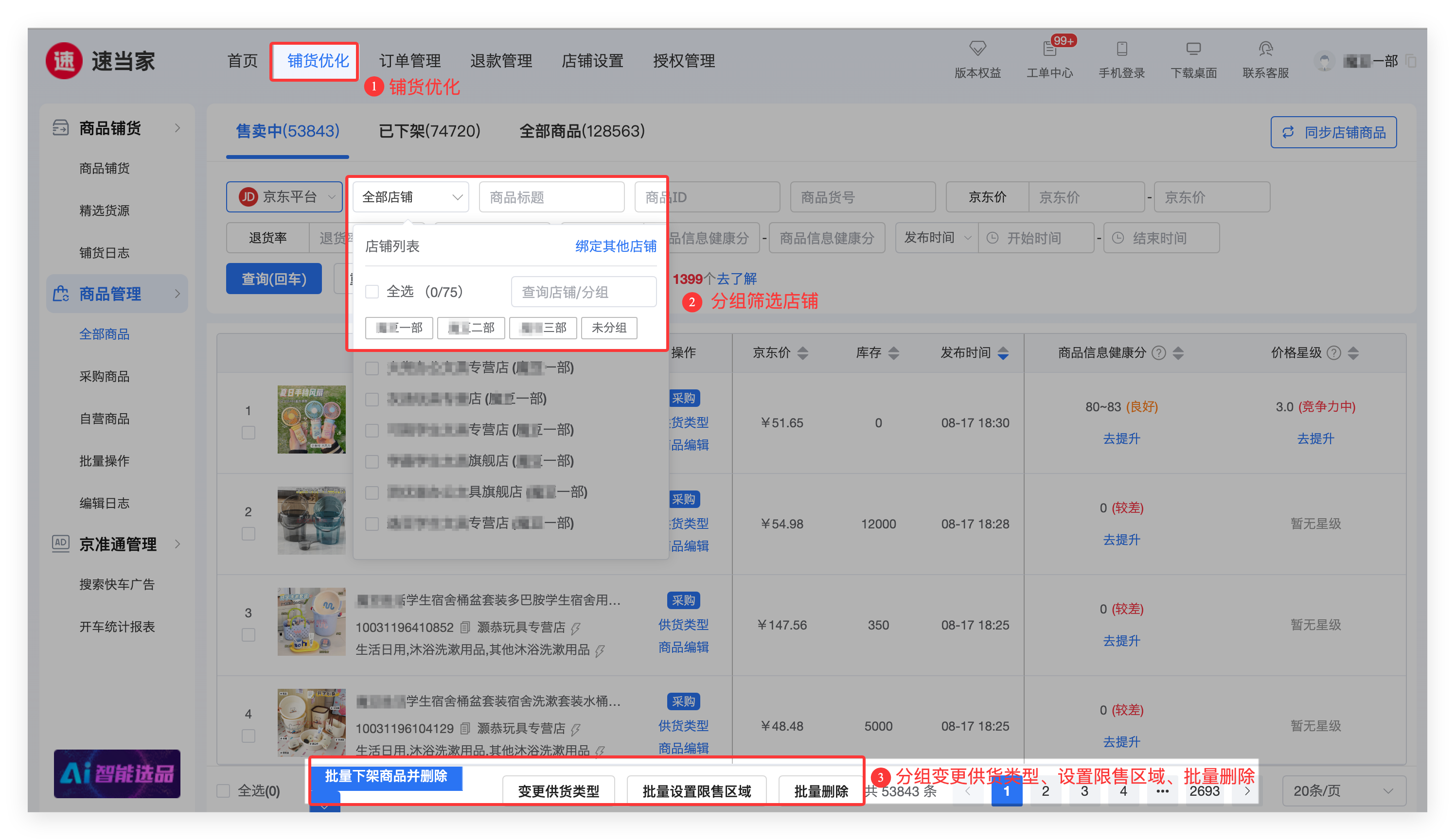Click the Ai智能选品 banner

[x=117, y=774]
